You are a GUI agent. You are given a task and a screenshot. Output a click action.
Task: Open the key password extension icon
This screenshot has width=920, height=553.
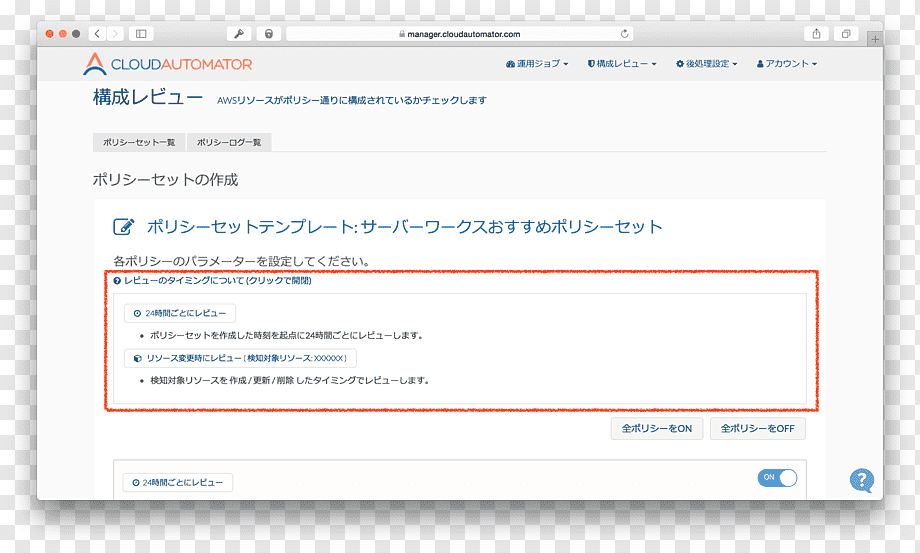click(239, 34)
